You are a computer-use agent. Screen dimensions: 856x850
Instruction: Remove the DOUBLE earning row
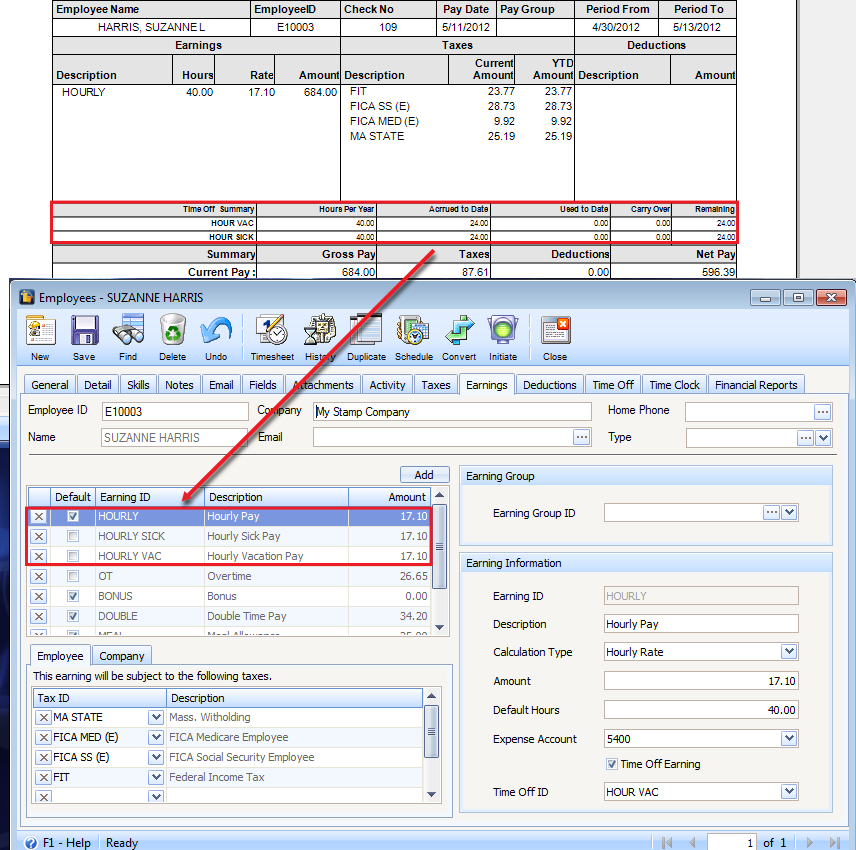coord(39,616)
